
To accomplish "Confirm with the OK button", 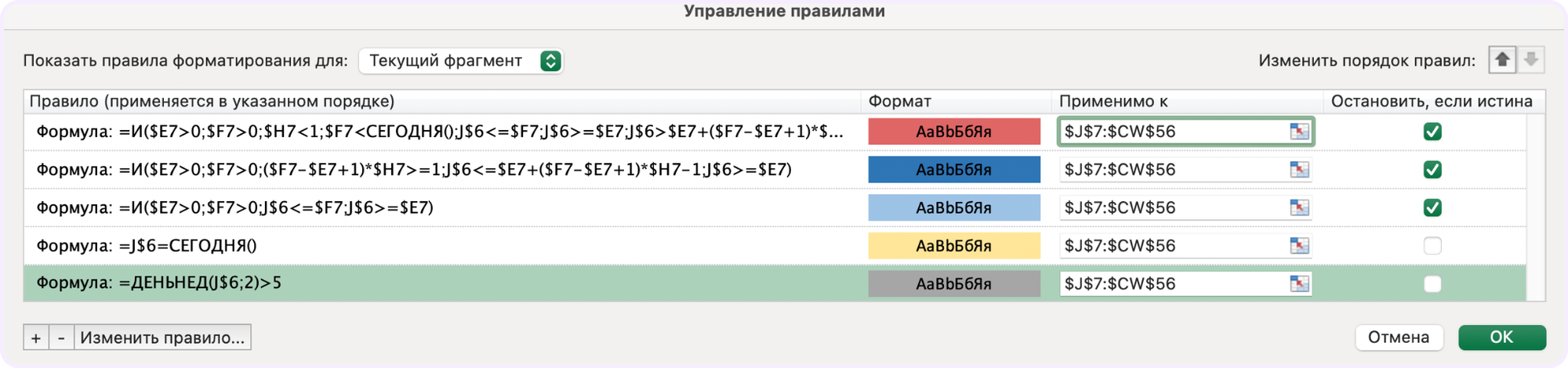I will coord(1502,337).
